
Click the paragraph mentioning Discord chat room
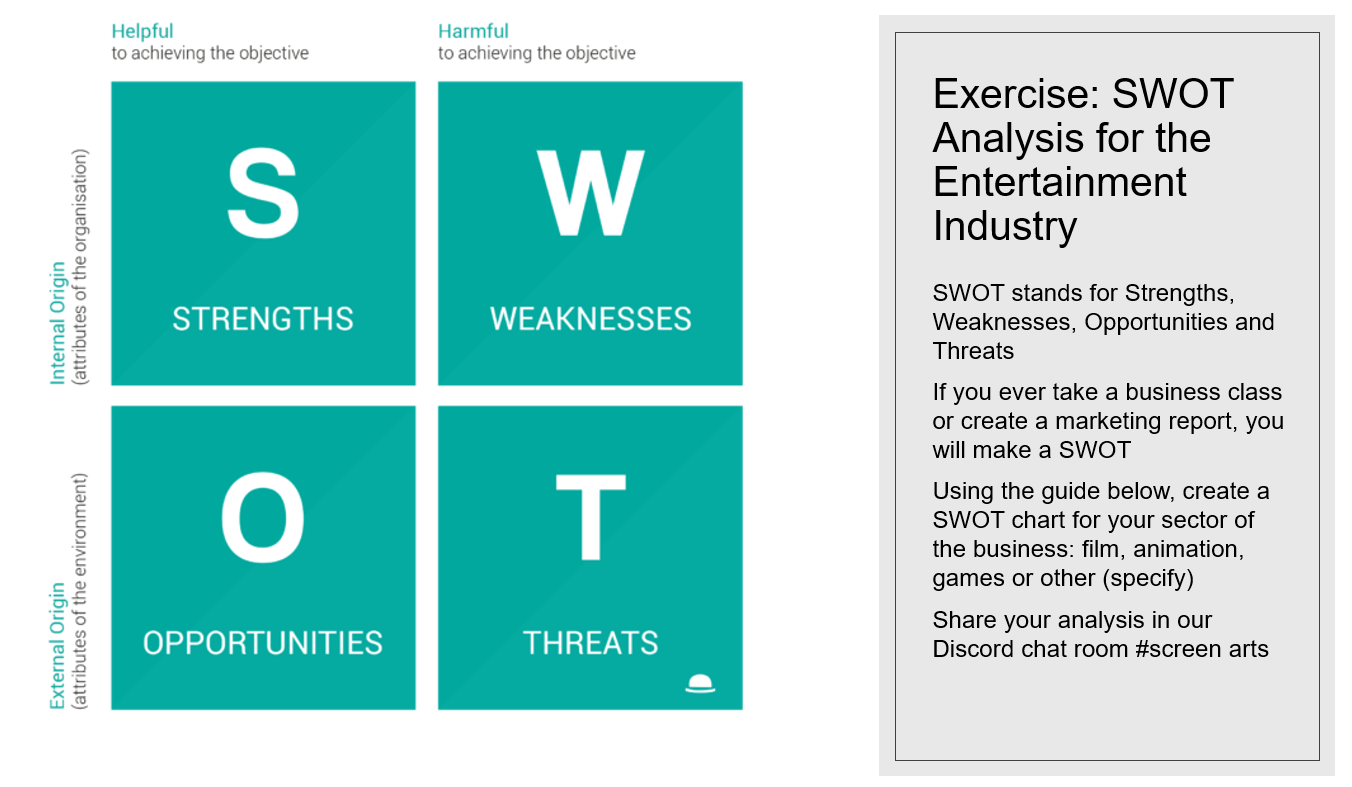coord(1100,634)
